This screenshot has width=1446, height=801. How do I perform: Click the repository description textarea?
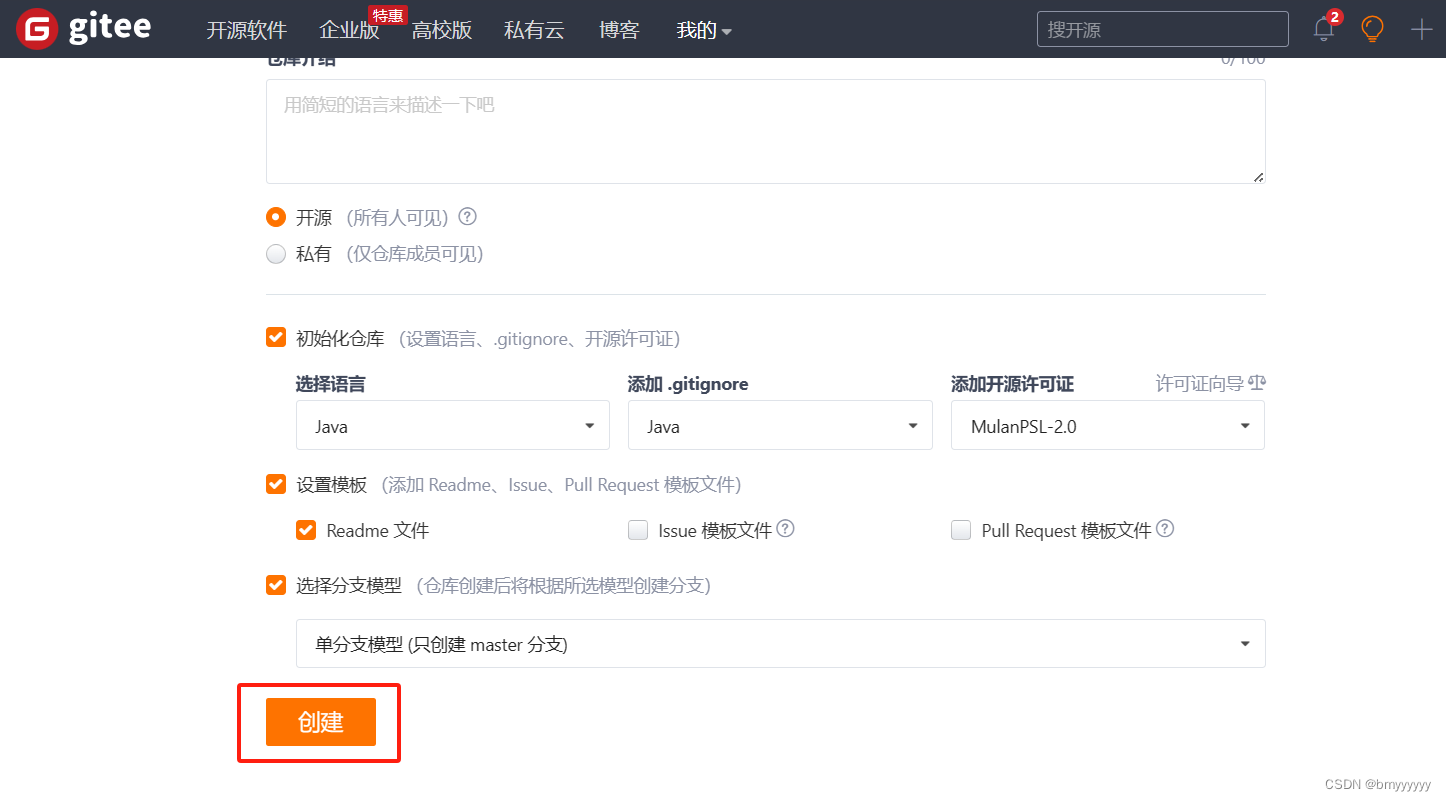coord(766,132)
